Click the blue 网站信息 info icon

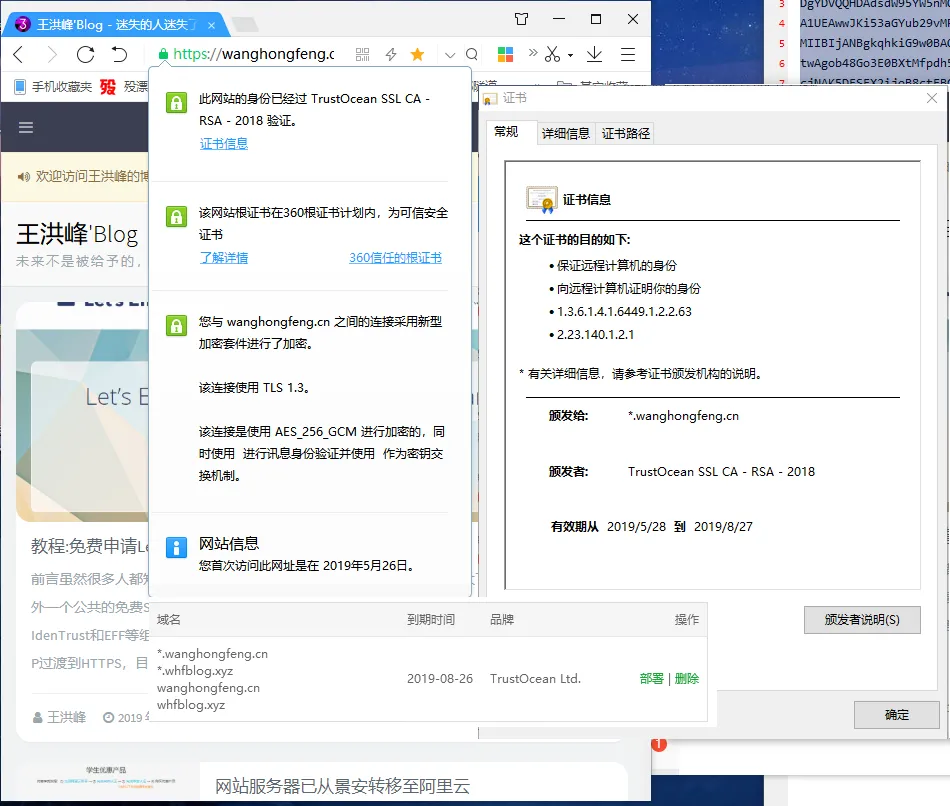[176, 547]
